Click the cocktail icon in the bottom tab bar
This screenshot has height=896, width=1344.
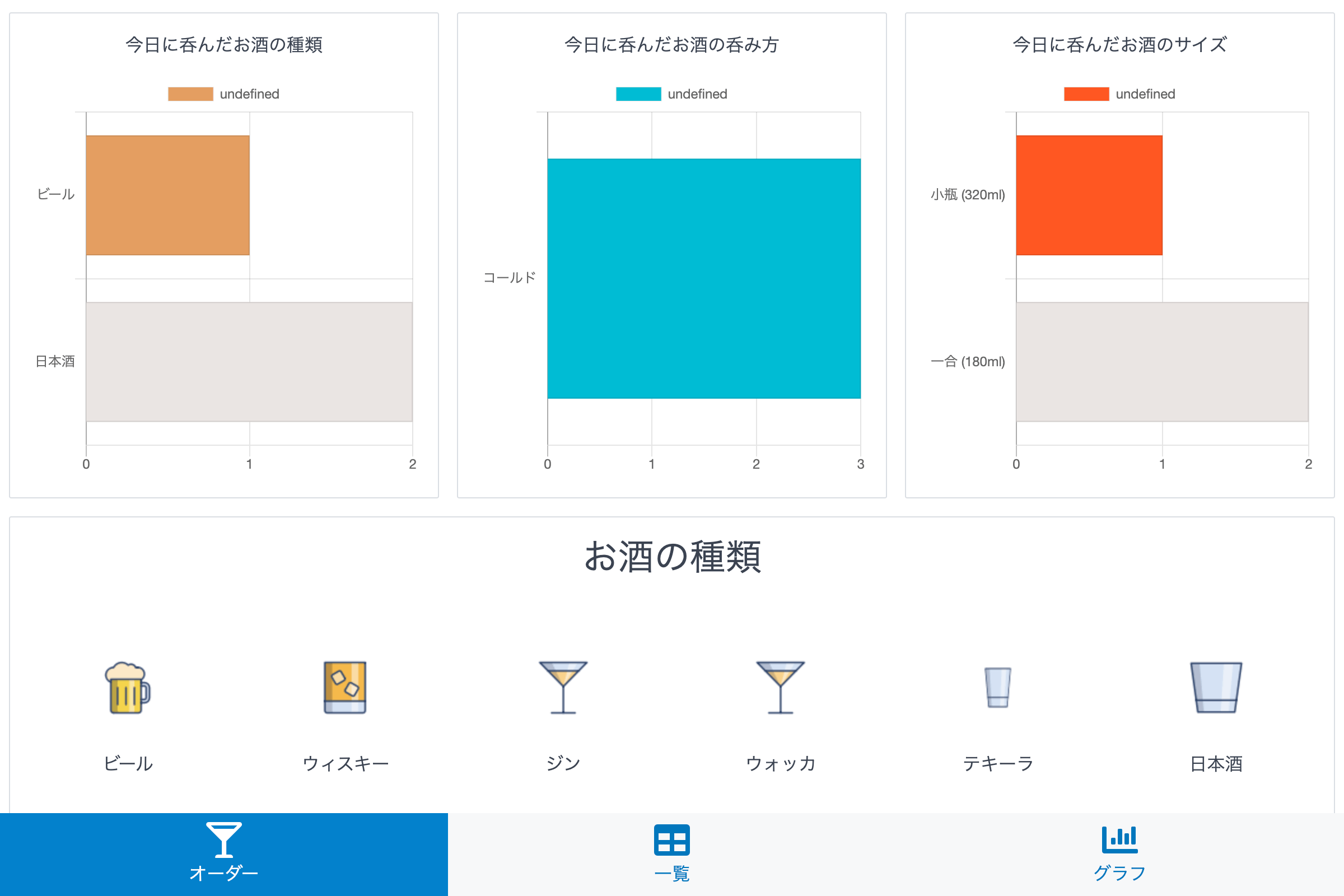click(223, 839)
